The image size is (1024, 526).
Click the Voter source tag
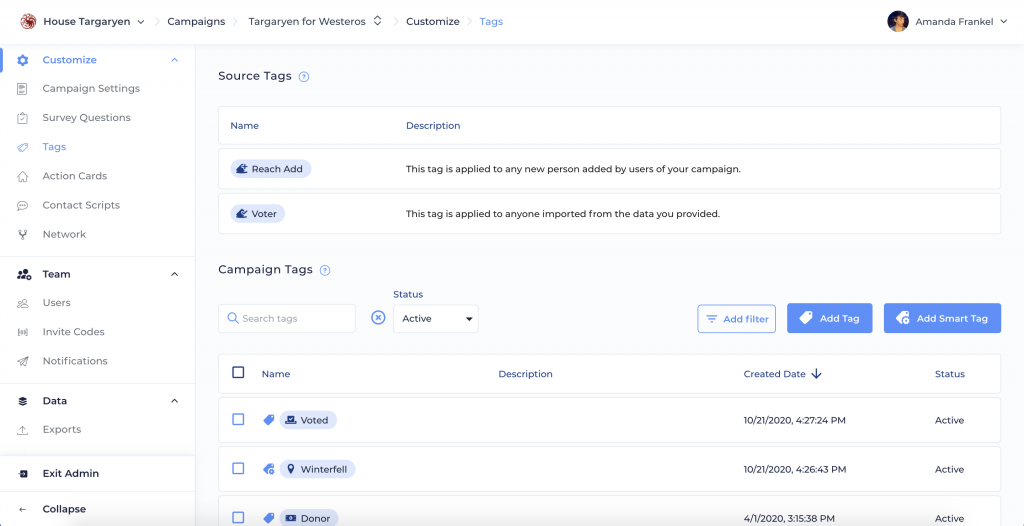pos(258,214)
